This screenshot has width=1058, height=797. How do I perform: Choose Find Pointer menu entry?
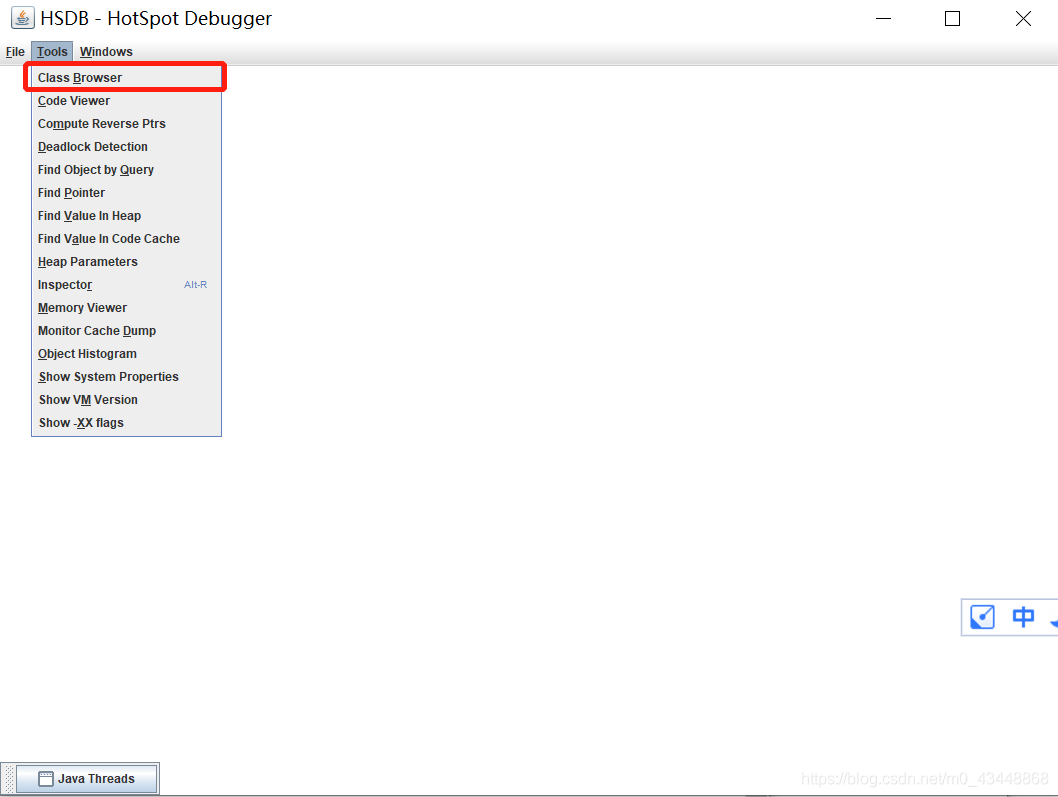point(126,192)
